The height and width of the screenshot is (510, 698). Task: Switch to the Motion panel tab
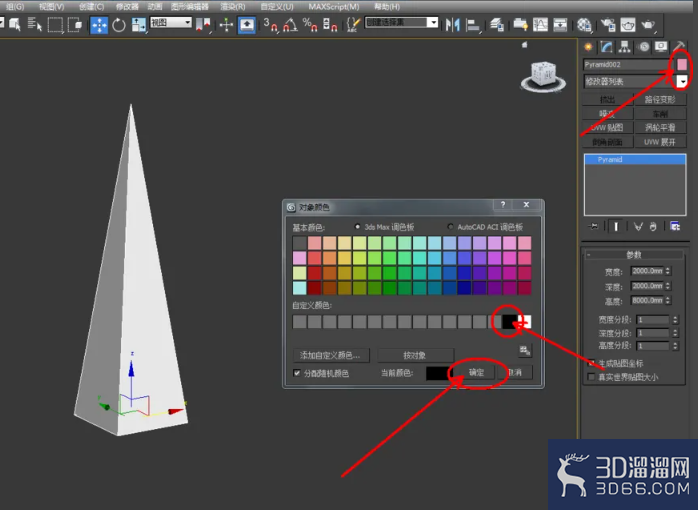point(644,47)
